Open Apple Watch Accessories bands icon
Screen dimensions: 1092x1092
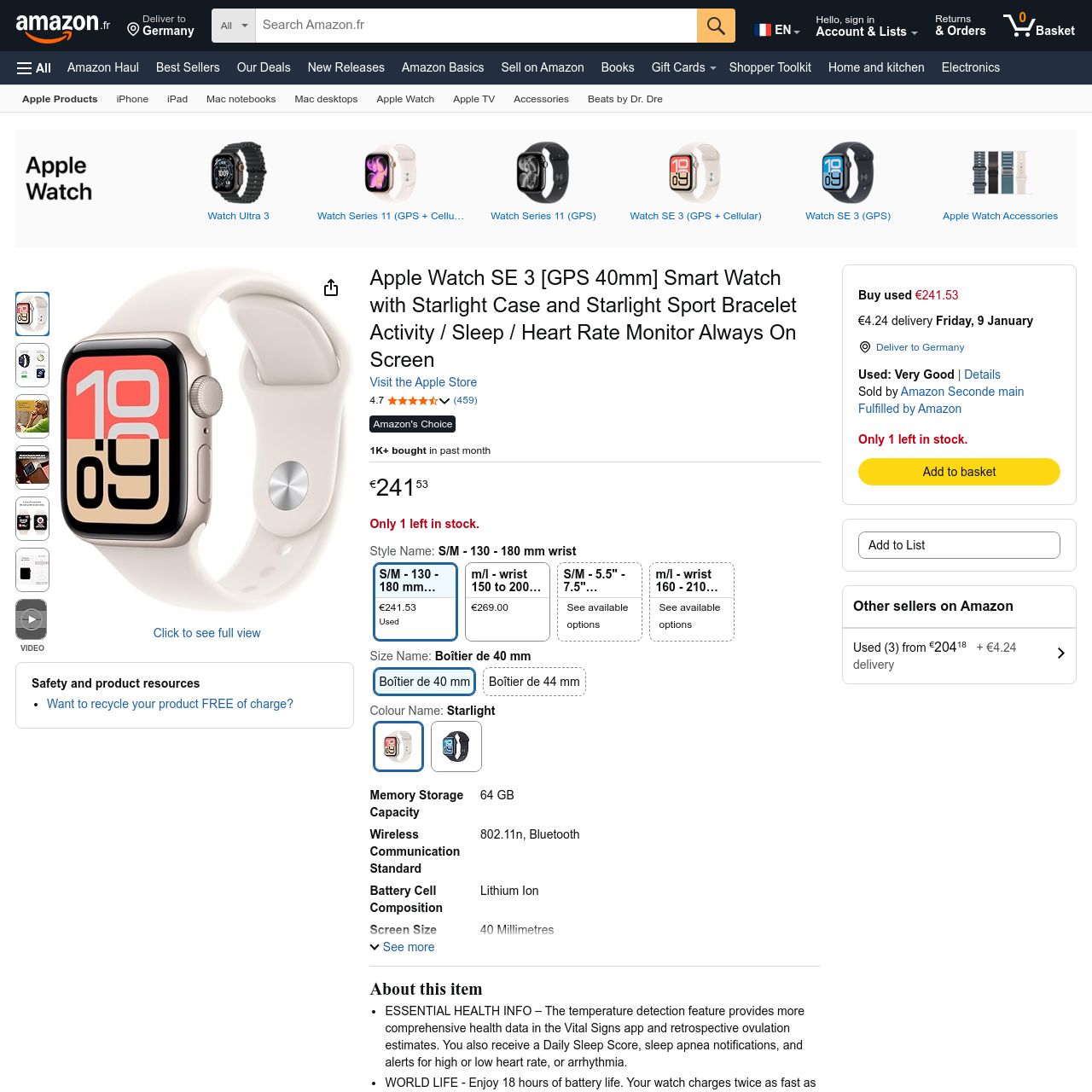click(1000, 172)
